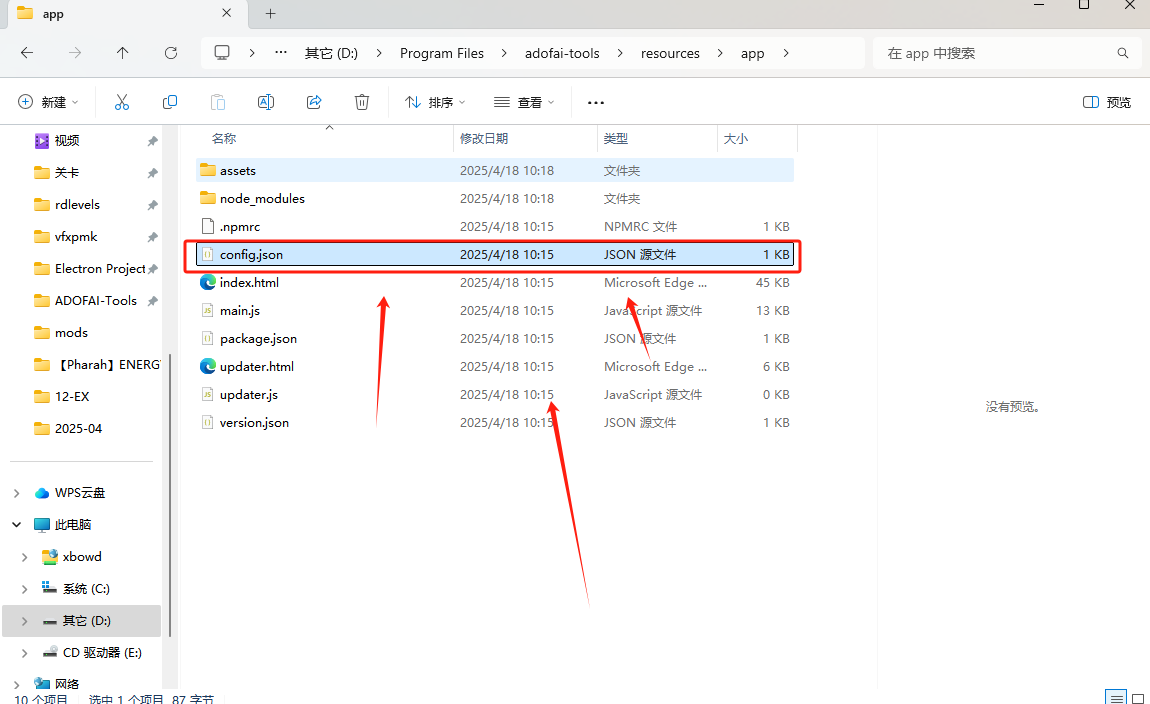Expand chevron after Program Files breadcrumb
The image size is (1150, 704).
[504, 53]
